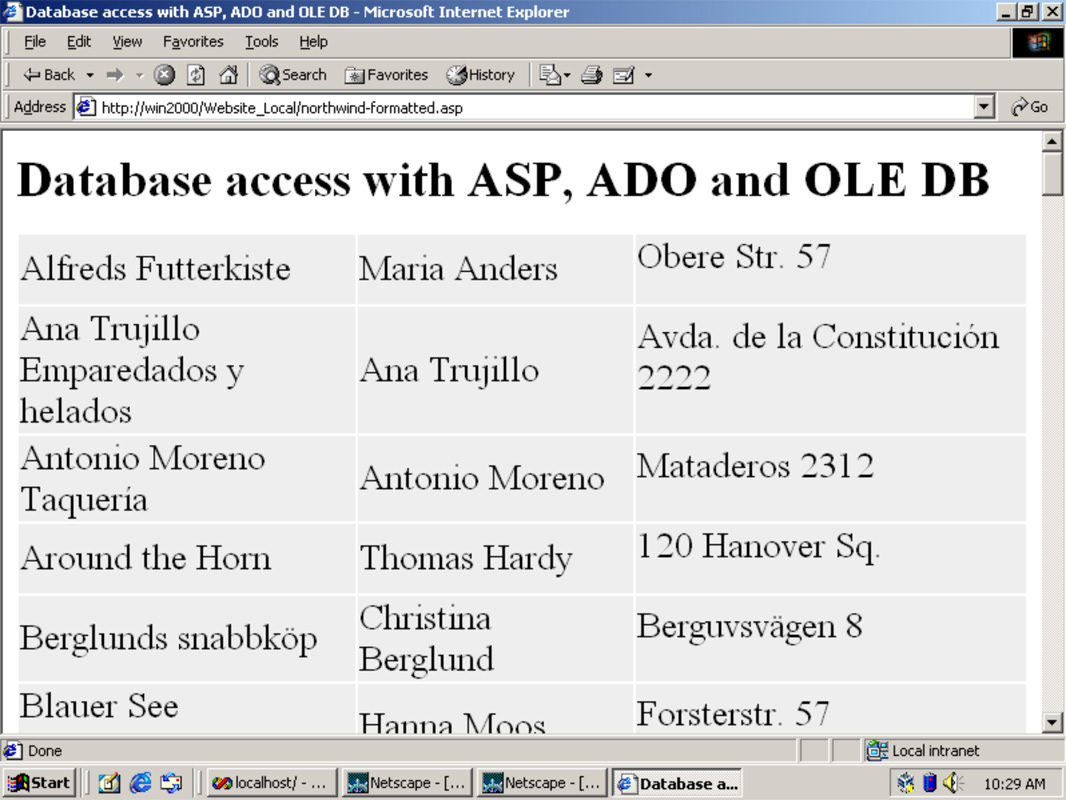Click the Mail toolbar icon
The image size is (1066, 800).
(549, 75)
